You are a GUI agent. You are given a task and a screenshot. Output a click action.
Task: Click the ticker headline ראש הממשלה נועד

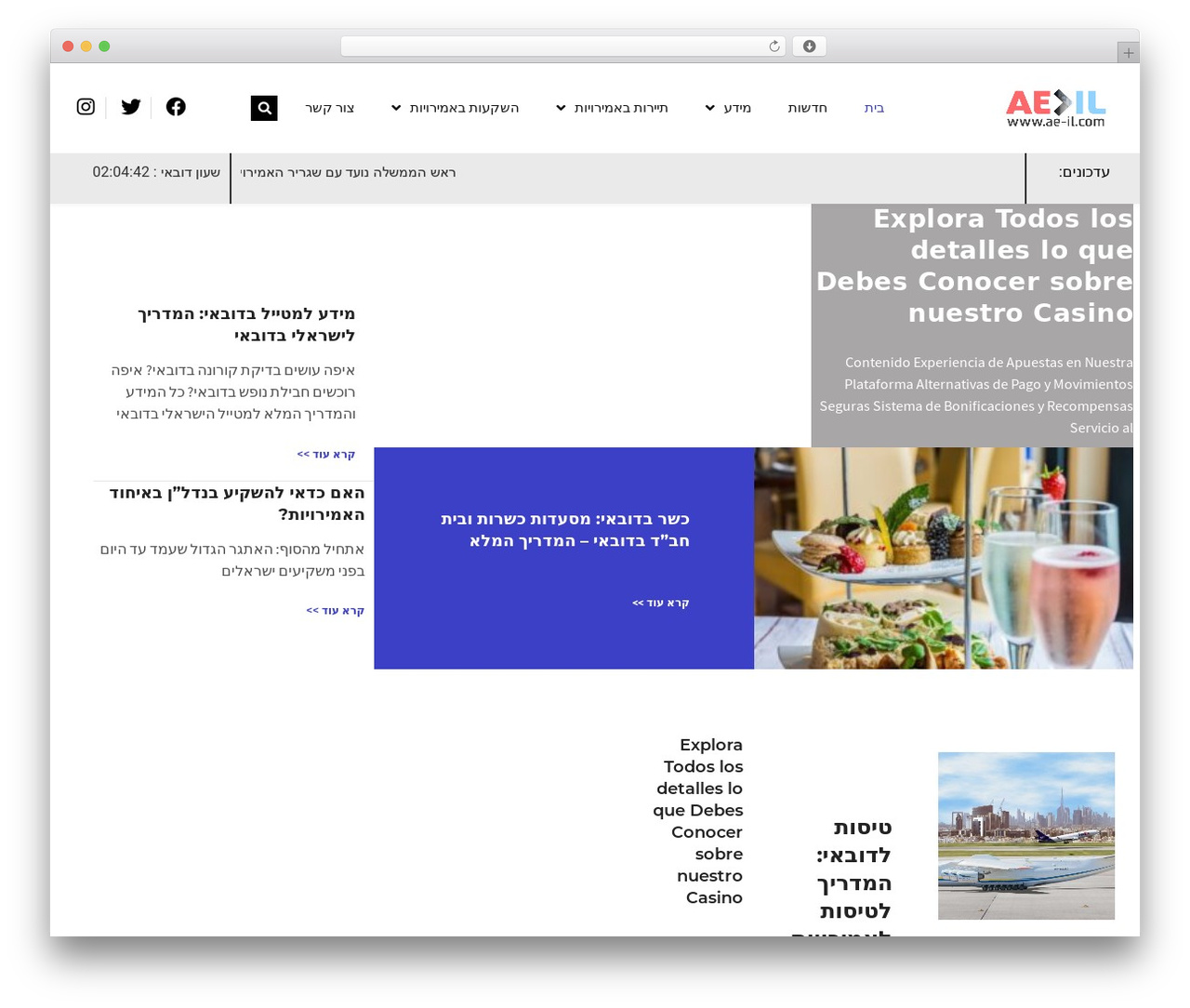[x=348, y=172]
